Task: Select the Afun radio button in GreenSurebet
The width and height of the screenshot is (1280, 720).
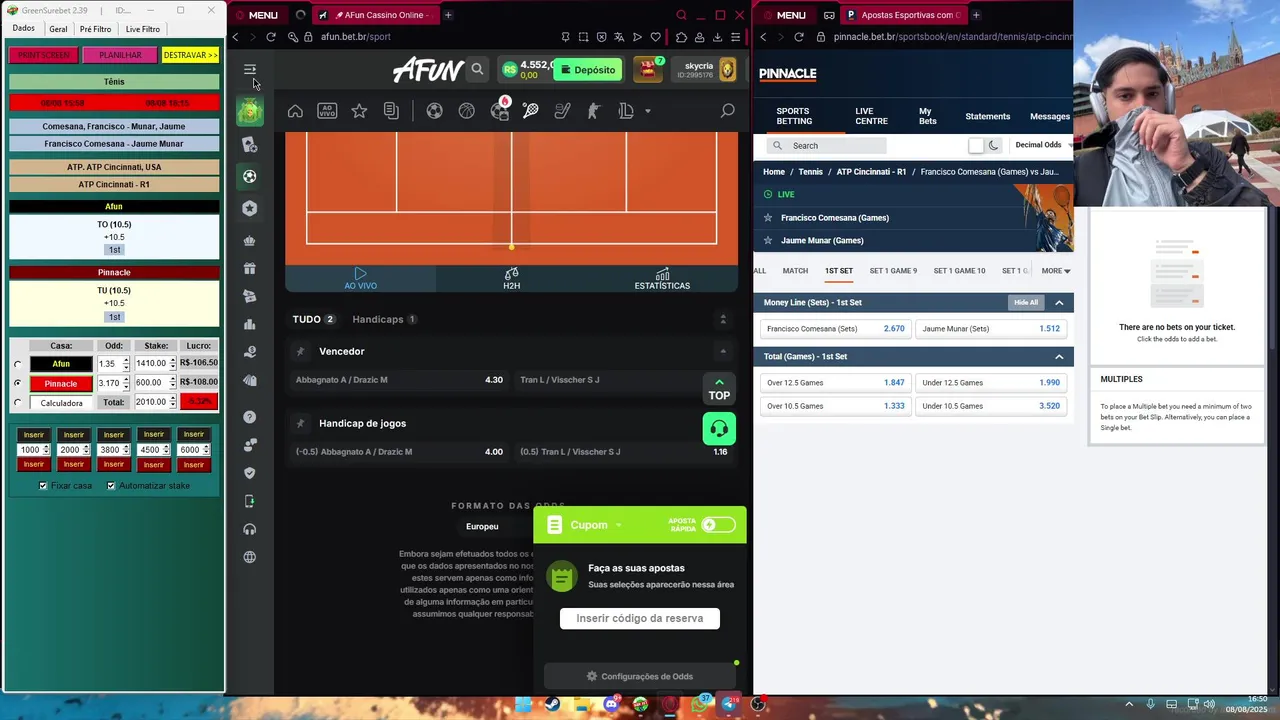Action: [x=17, y=364]
